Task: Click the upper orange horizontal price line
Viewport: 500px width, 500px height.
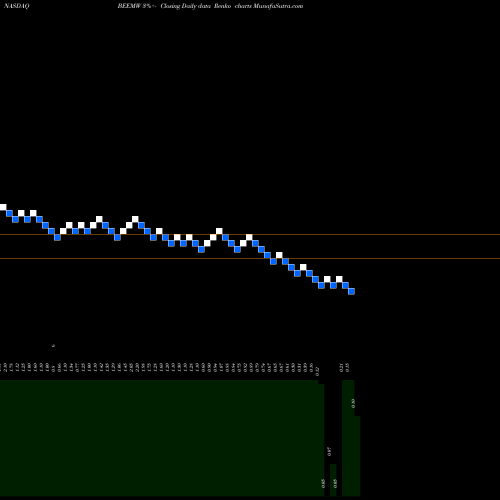Action: coord(250,235)
